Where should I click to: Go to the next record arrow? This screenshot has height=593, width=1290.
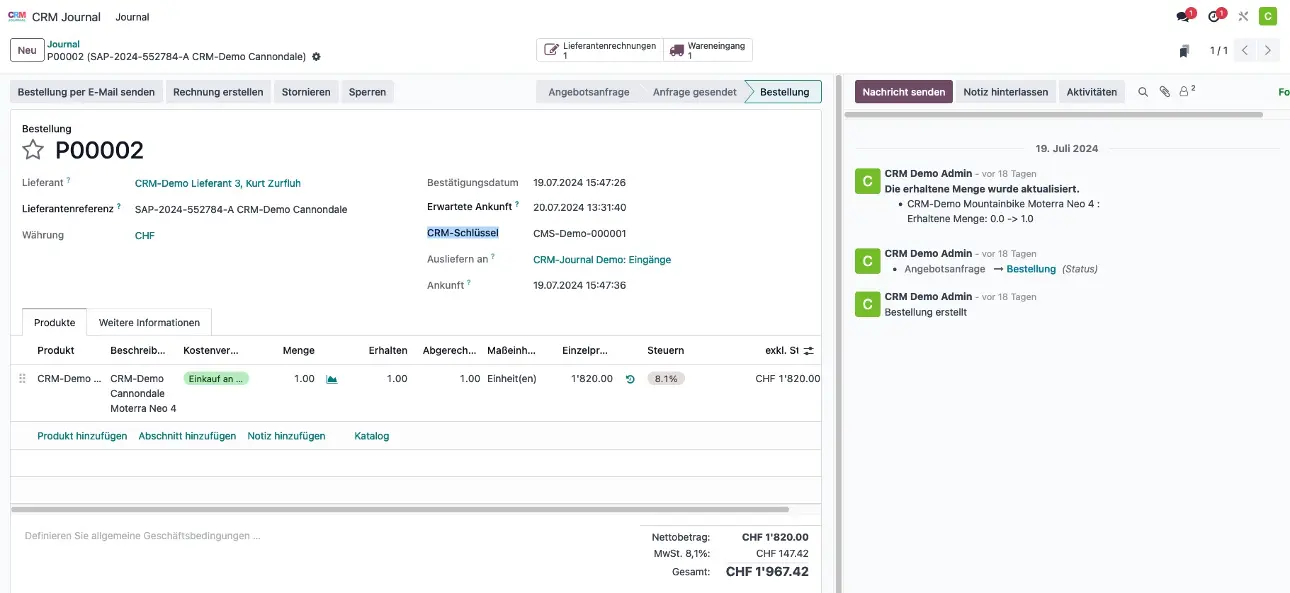click(1269, 50)
